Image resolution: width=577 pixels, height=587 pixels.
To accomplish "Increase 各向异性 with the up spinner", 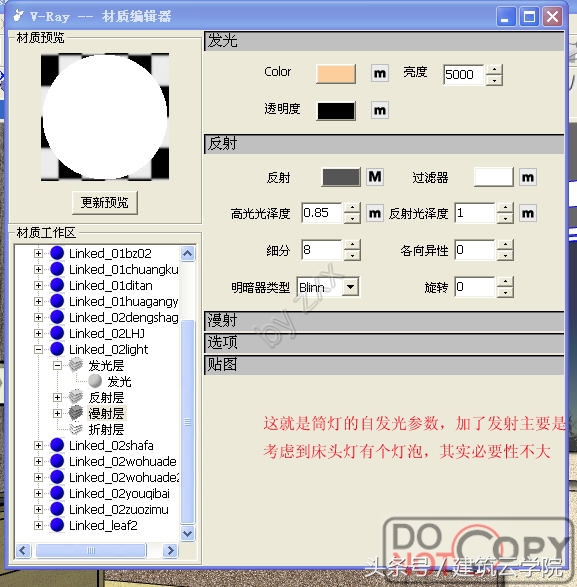I will click(x=505, y=245).
